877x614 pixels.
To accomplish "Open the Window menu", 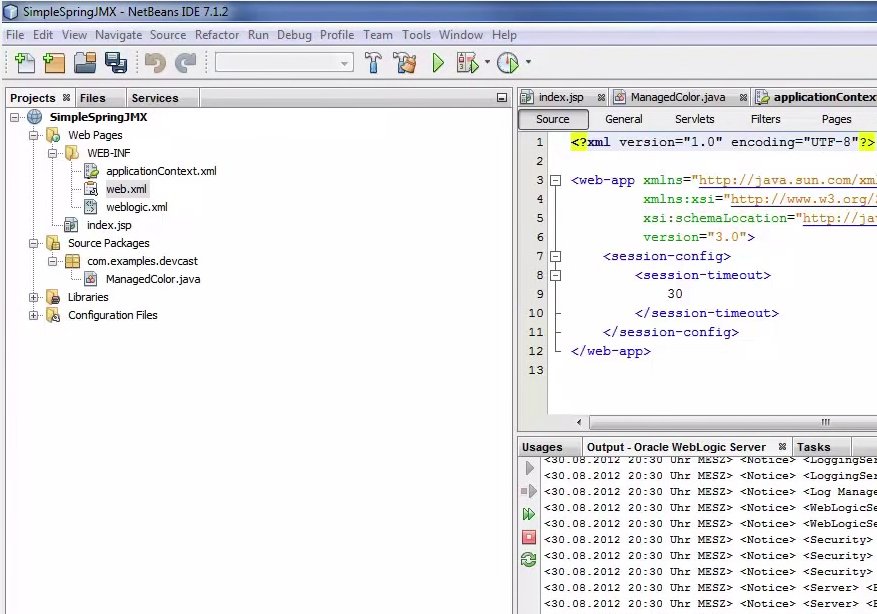I will pyautogui.click(x=461, y=35).
